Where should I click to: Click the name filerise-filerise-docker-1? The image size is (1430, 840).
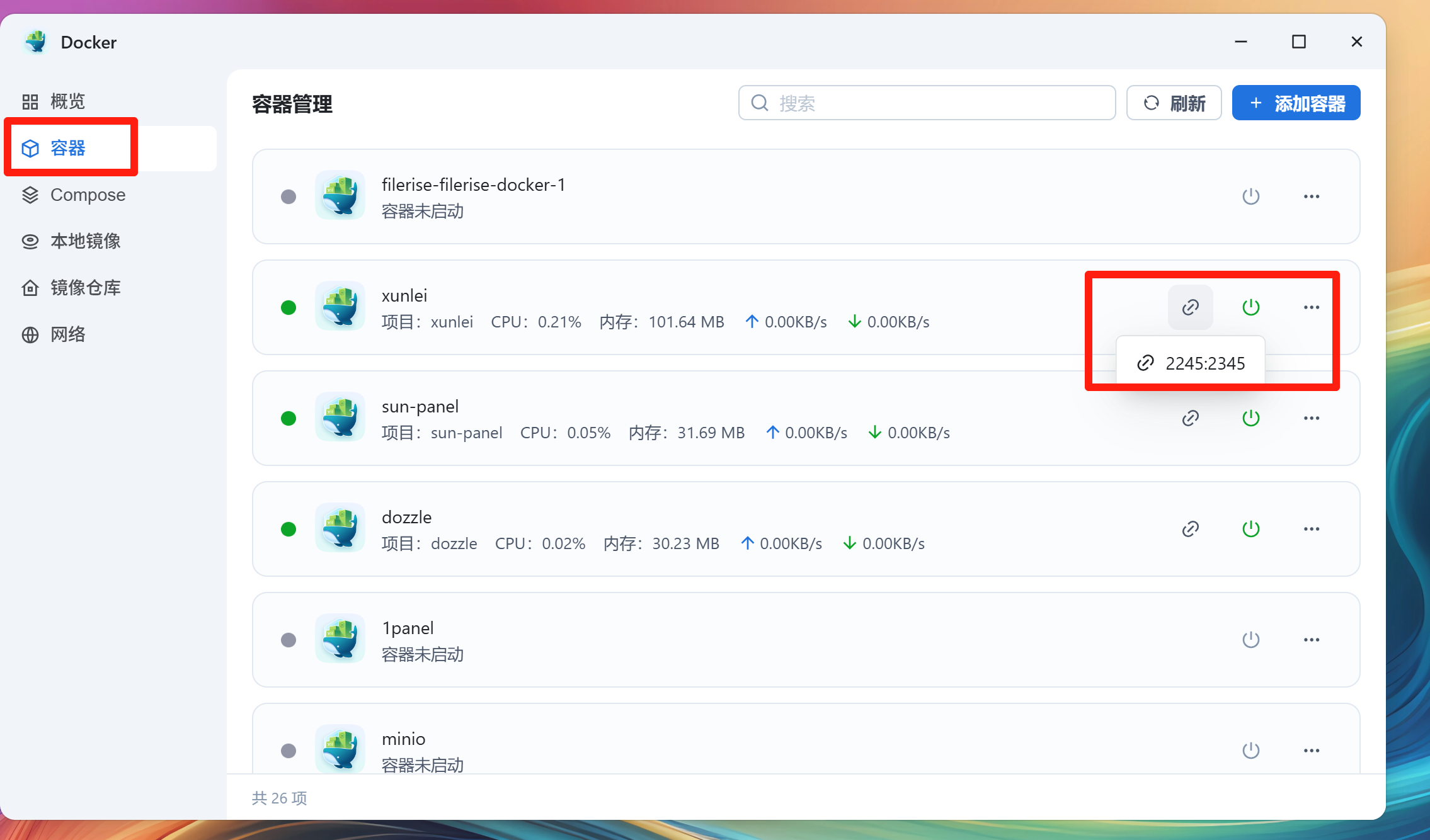tap(474, 185)
